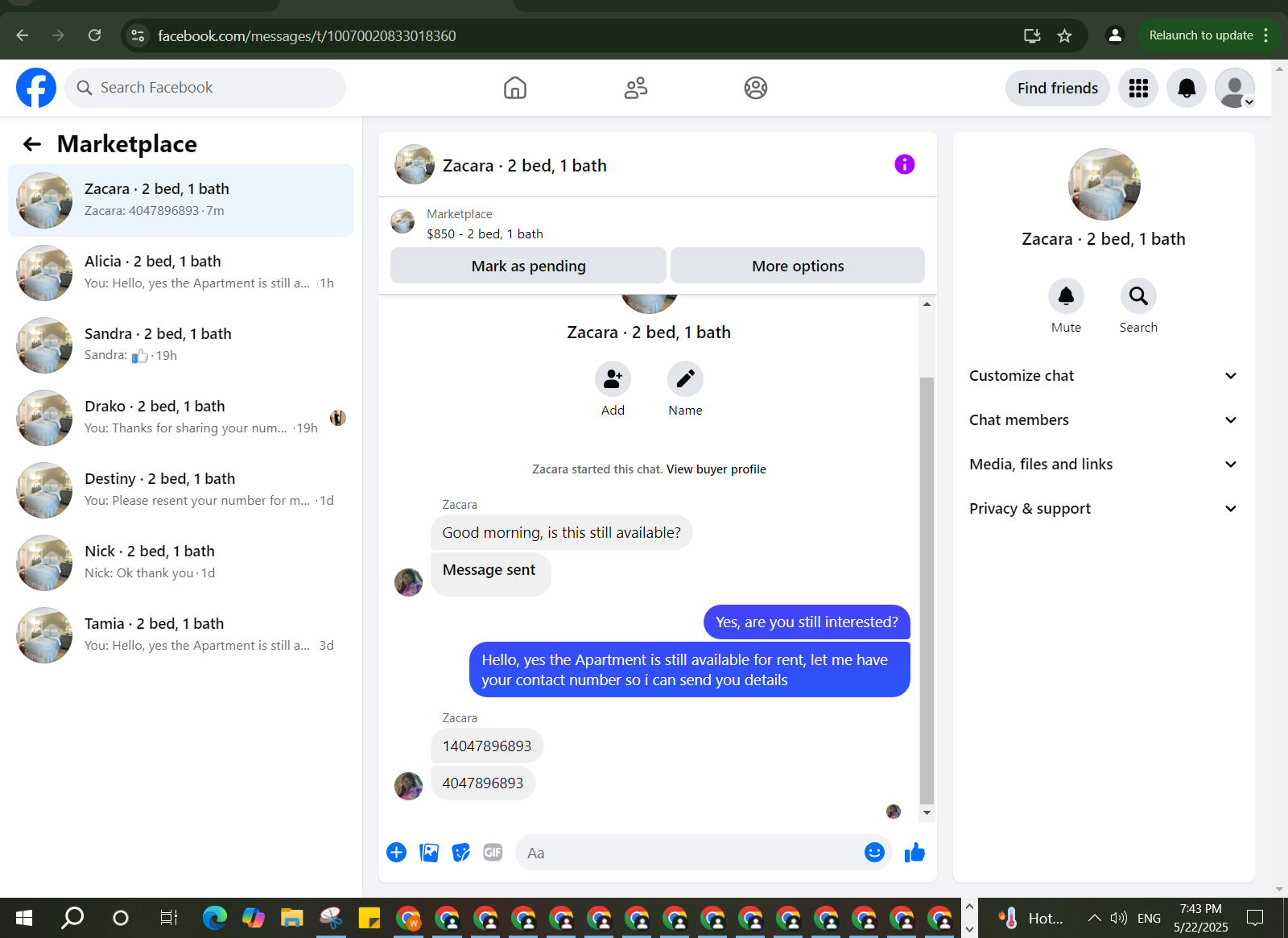Screen dimensions: 1288x938
Task: Open Windows taskbar search
Action: pyautogui.click(x=72, y=918)
